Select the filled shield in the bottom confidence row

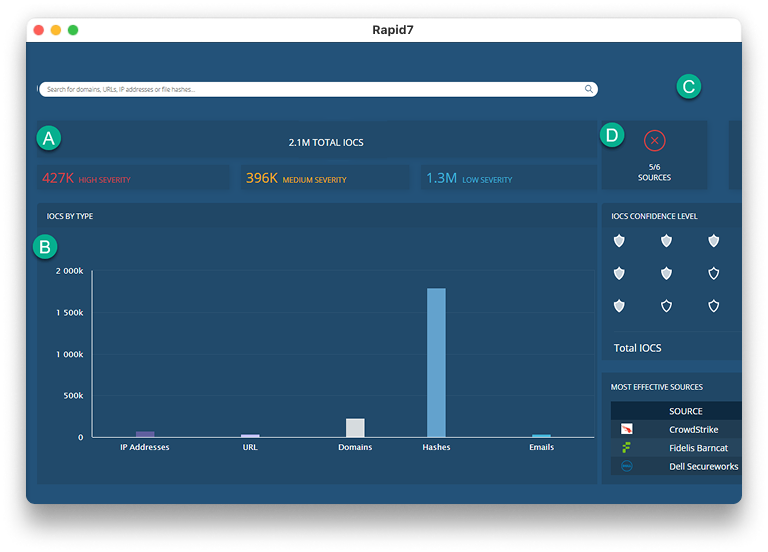tap(619, 306)
